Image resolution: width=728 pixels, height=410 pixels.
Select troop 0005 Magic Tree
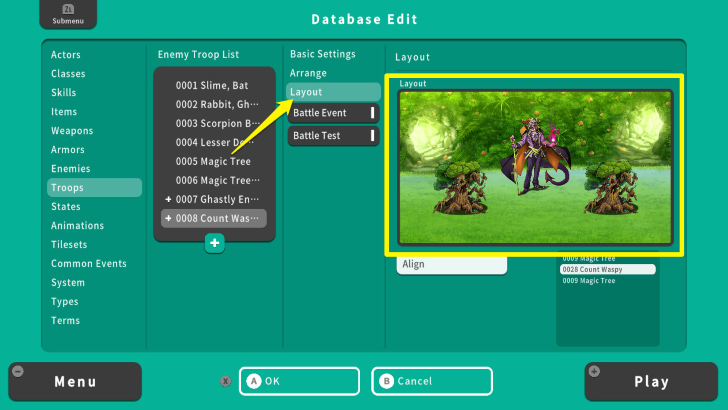coord(214,162)
